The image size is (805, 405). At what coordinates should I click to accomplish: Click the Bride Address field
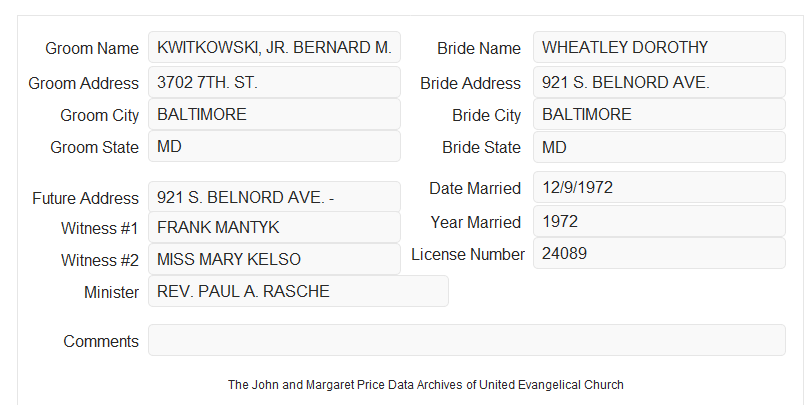pos(659,82)
